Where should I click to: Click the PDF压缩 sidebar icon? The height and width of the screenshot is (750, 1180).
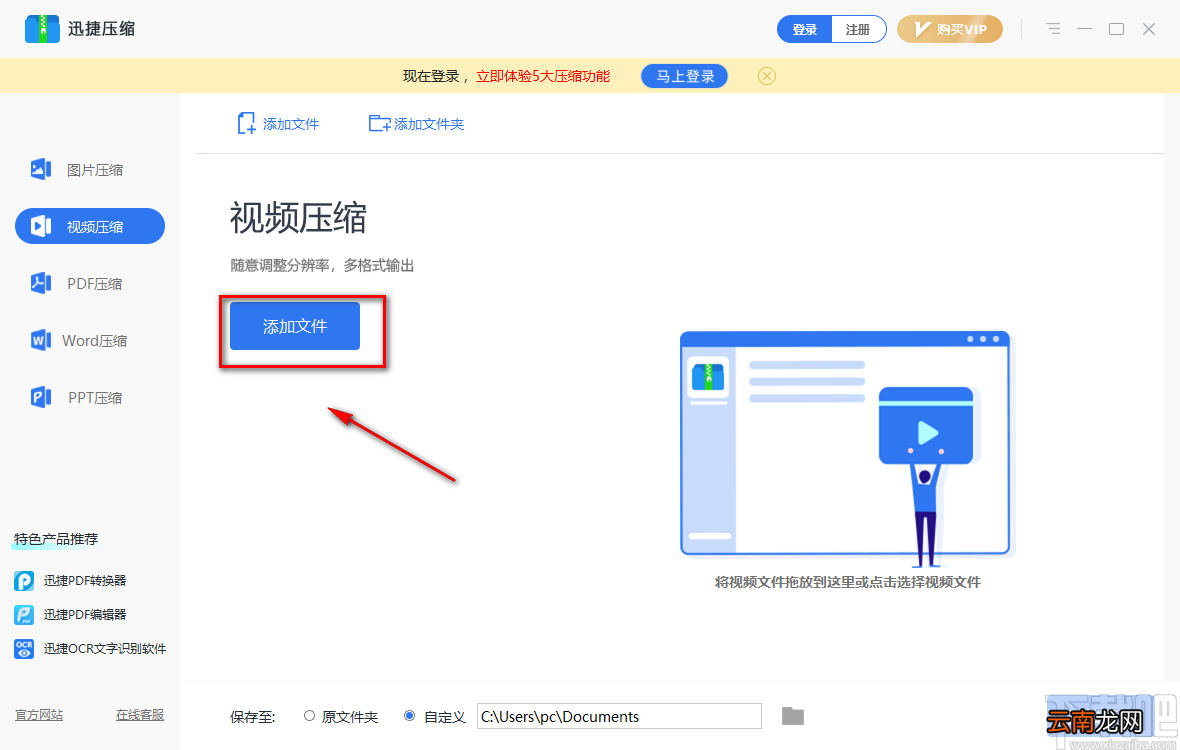(x=41, y=283)
